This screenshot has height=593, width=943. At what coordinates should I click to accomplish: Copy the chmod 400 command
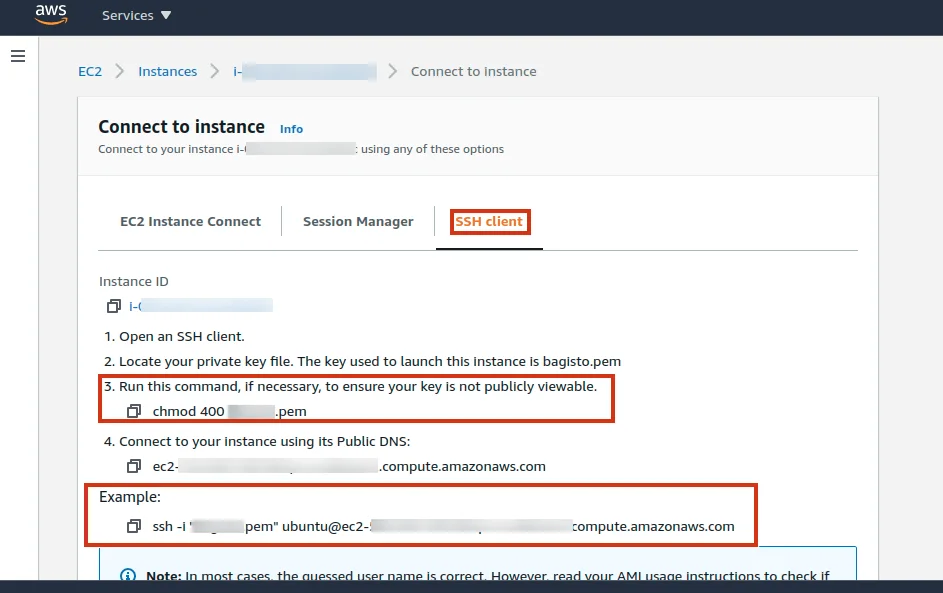pos(134,410)
